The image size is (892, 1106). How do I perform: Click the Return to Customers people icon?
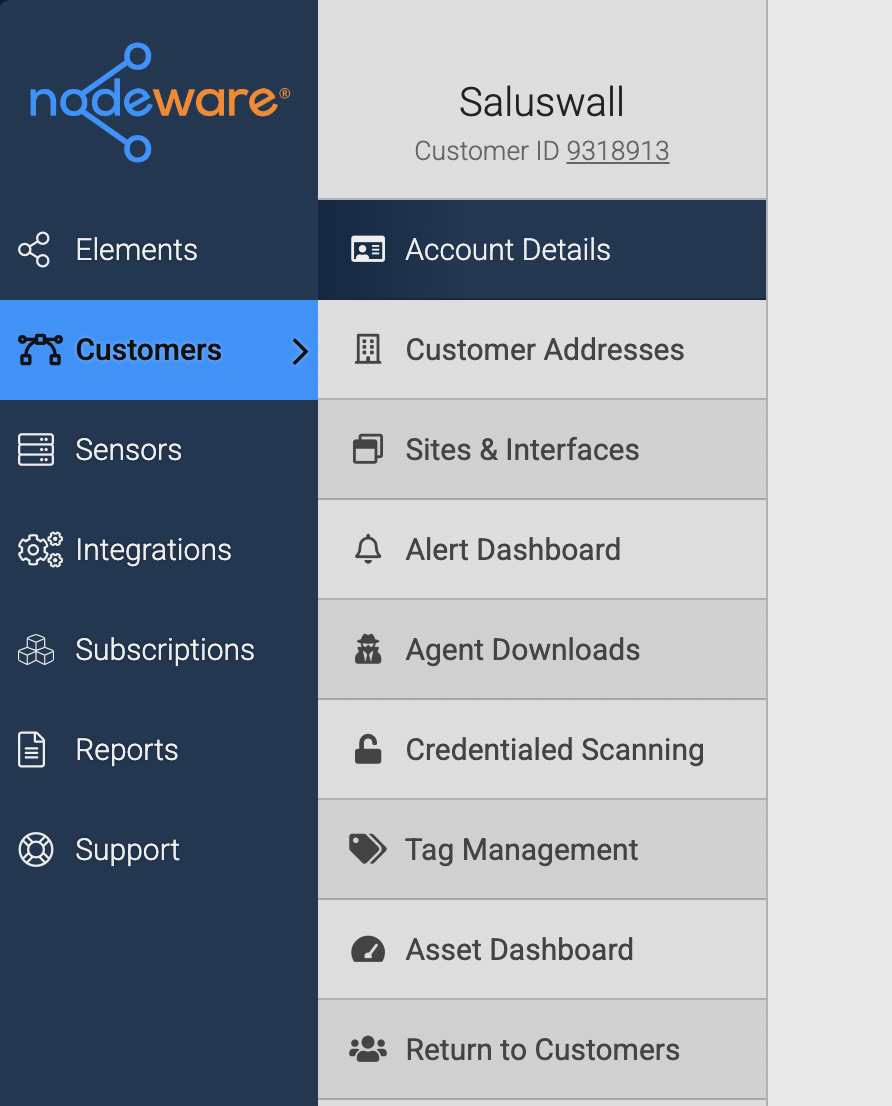pos(368,1050)
